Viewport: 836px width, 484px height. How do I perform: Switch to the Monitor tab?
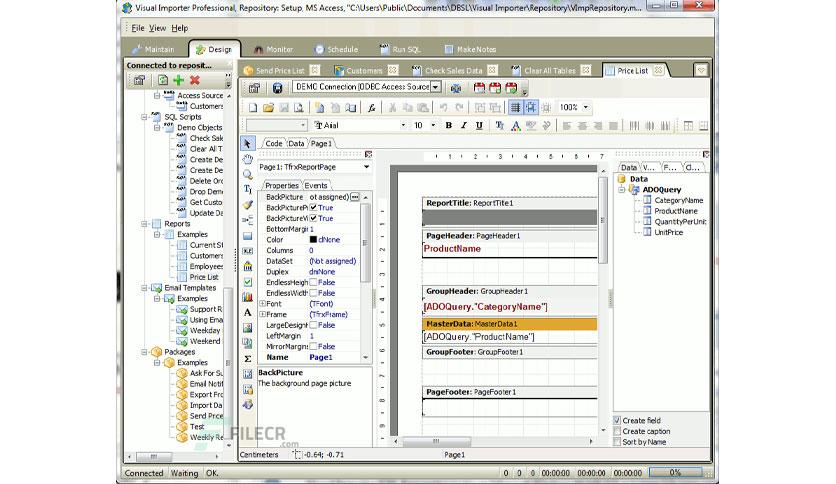click(273, 49)
